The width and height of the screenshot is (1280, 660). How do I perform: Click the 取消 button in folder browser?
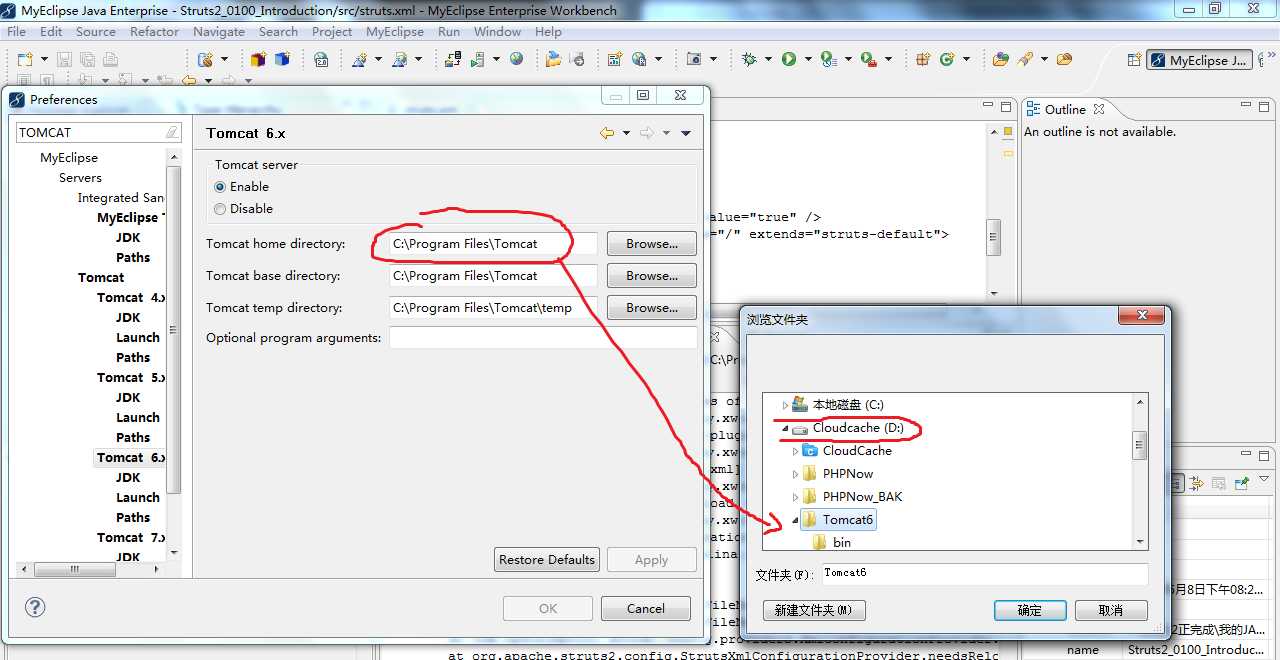pos(1110,610)
